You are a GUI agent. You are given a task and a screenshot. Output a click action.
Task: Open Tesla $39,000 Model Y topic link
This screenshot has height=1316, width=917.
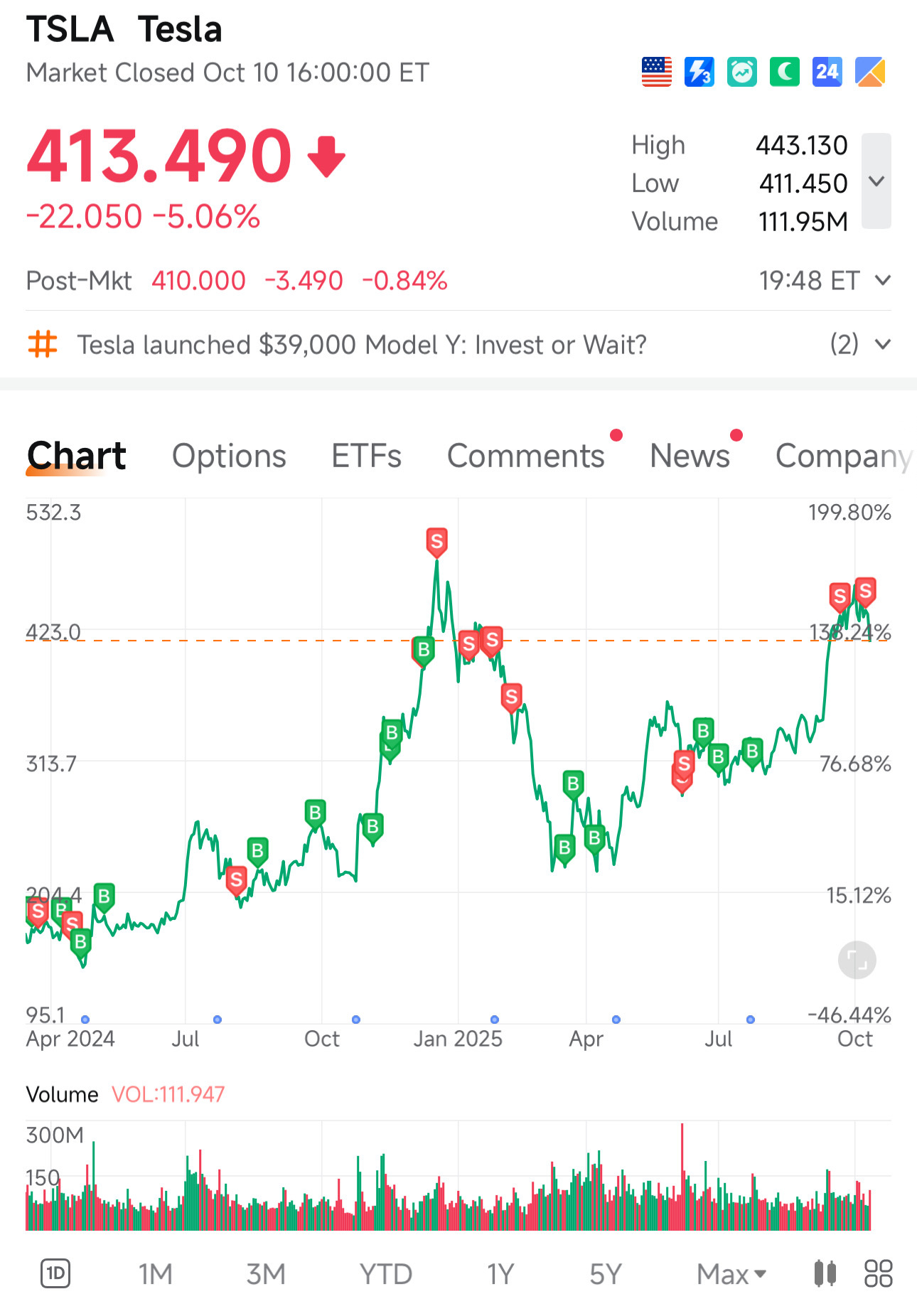[x=362, y=345]
